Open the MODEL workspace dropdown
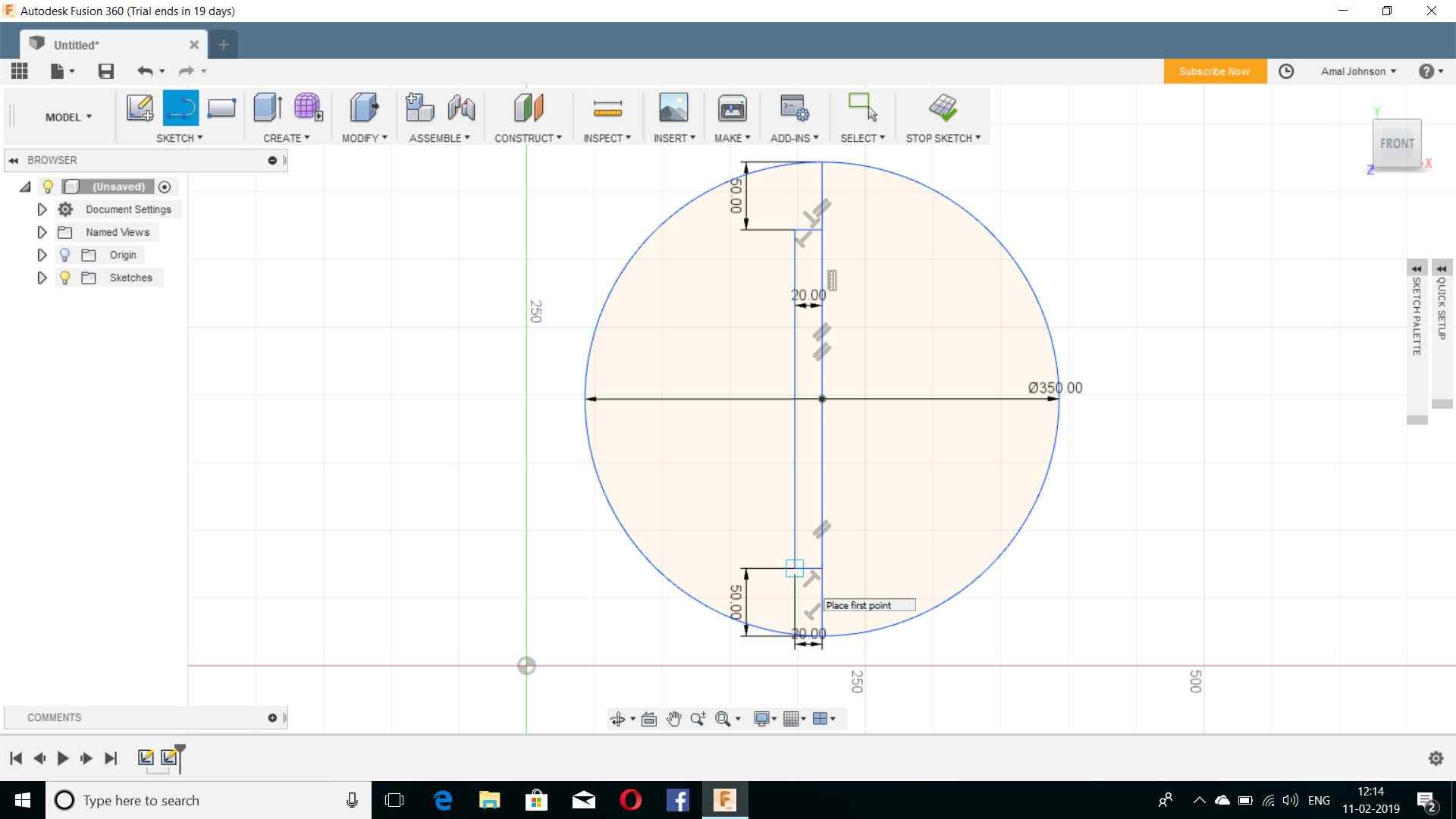Screen dimensions: 1456x819 (x=68, y=117)
